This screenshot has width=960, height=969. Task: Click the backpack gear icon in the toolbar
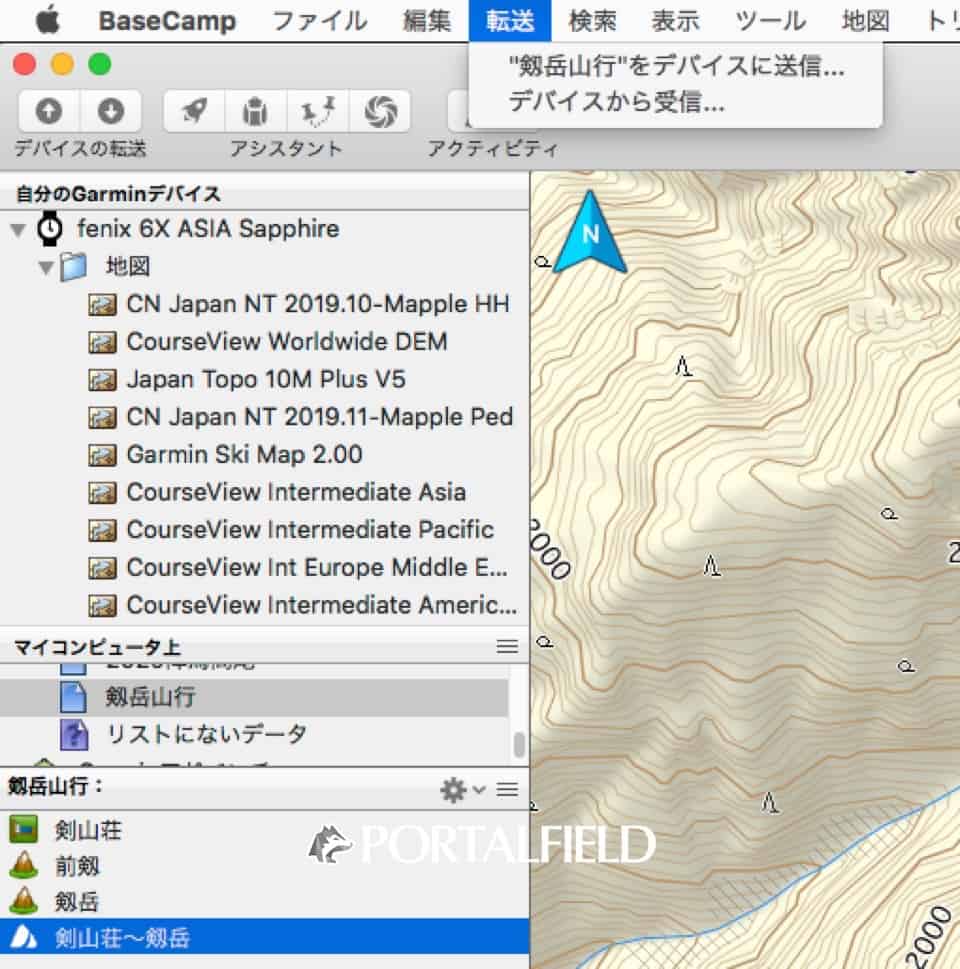point(254,111)
